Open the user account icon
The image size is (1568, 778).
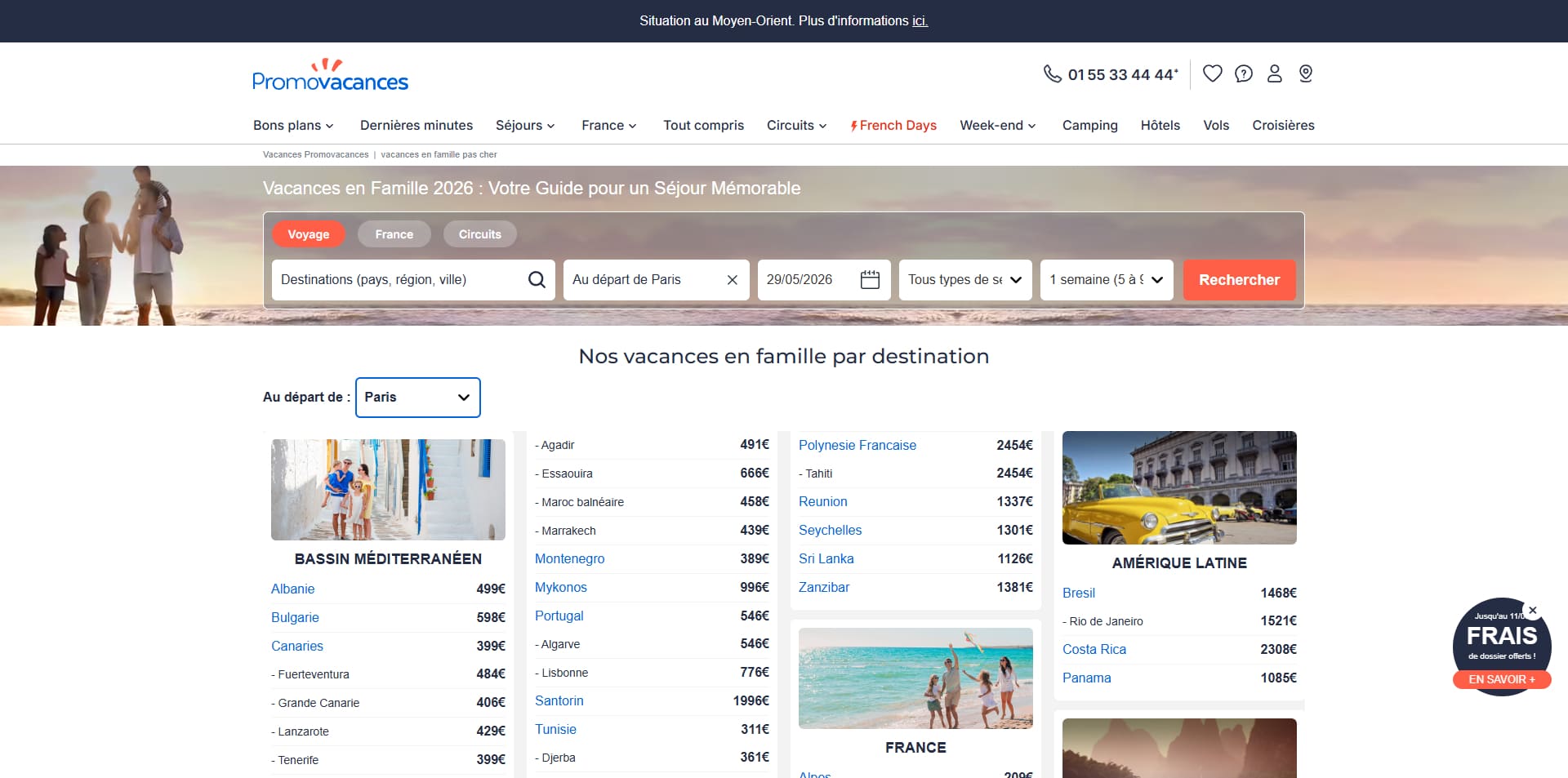coord(1275,73)
